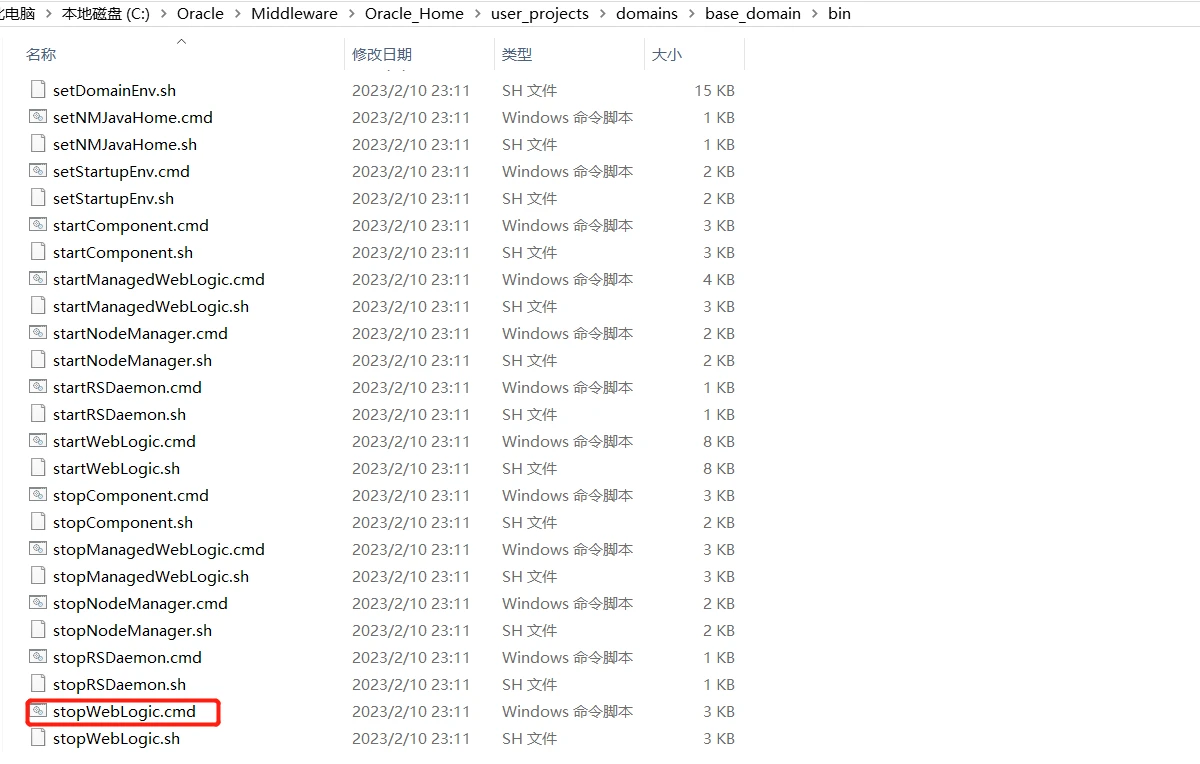The image size is (1200, 764).
Task: Sort by 名称 column header
Action: [41, 54]
